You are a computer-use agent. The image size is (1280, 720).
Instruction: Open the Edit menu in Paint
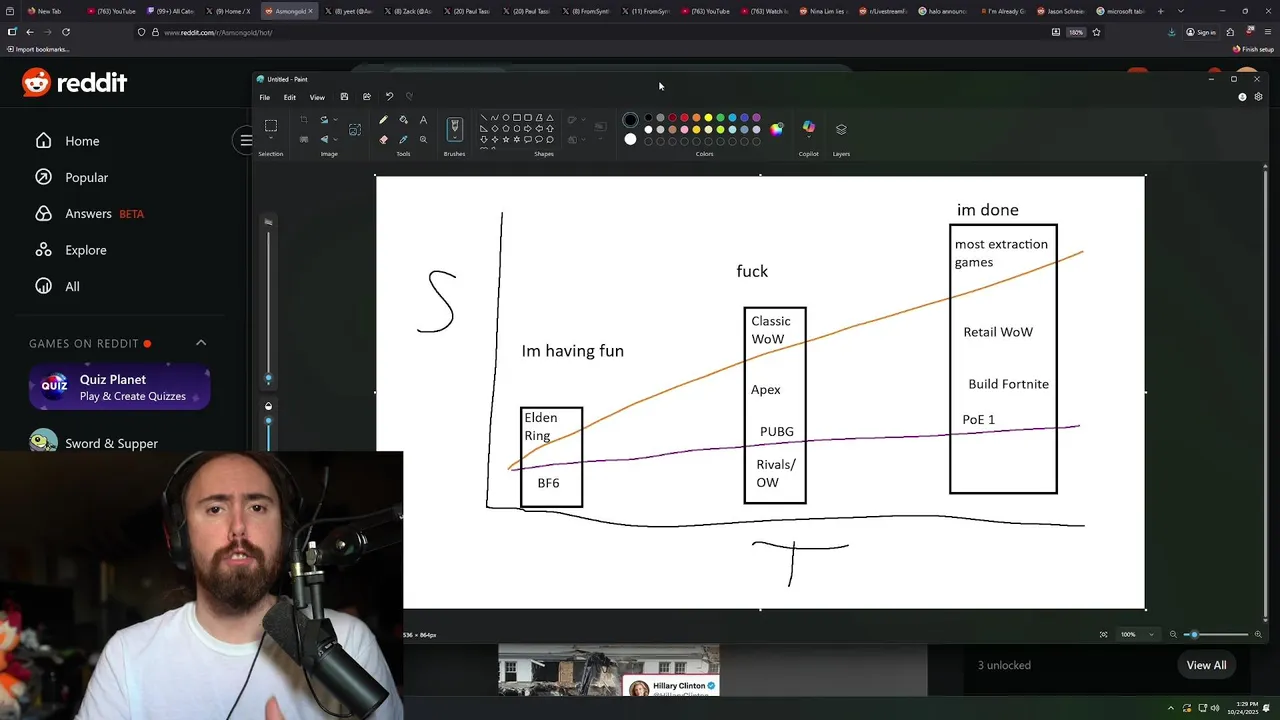tap(289, 97)
